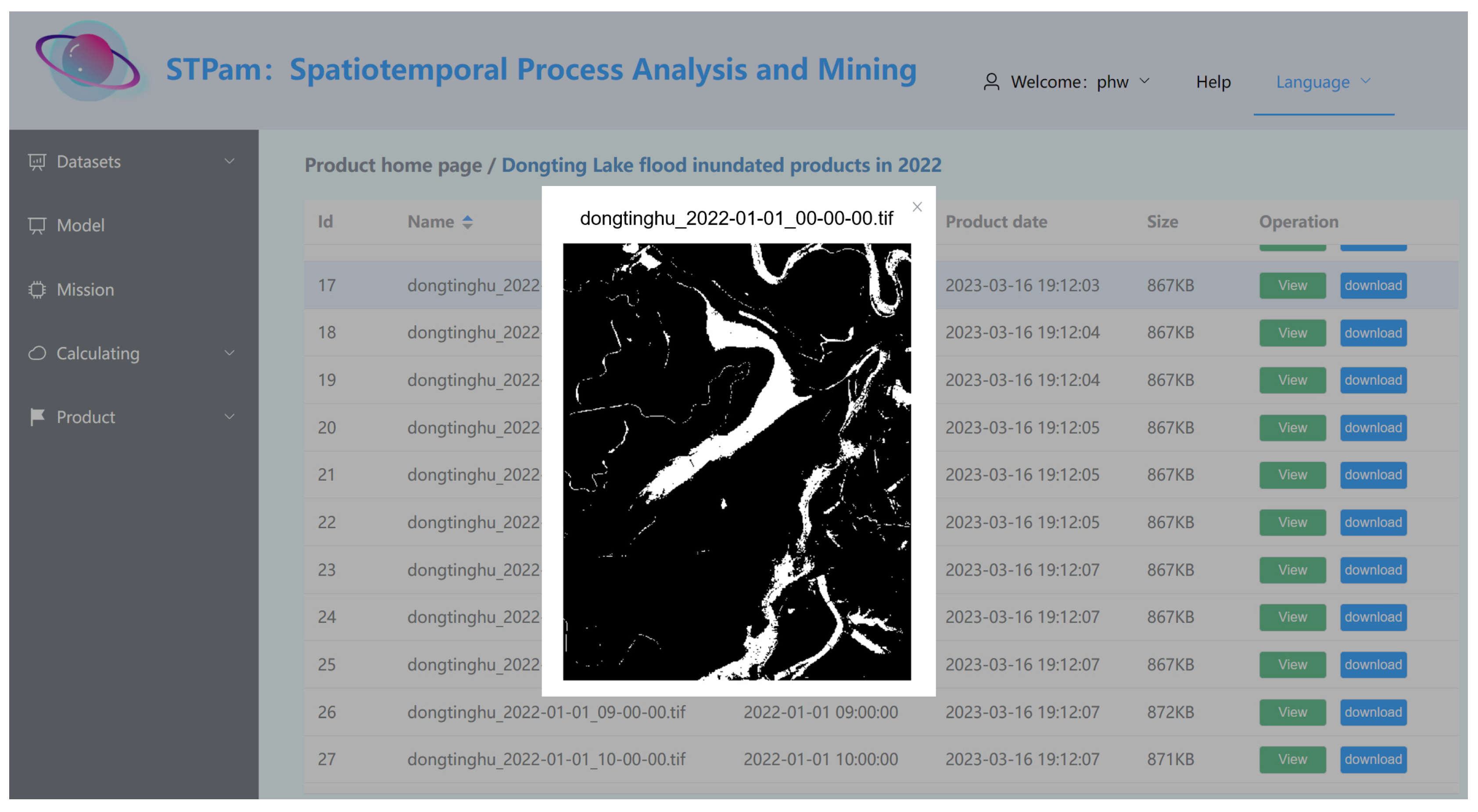
Task: Go to Product home page breadcrumb
Action: (x=393, y=165)
